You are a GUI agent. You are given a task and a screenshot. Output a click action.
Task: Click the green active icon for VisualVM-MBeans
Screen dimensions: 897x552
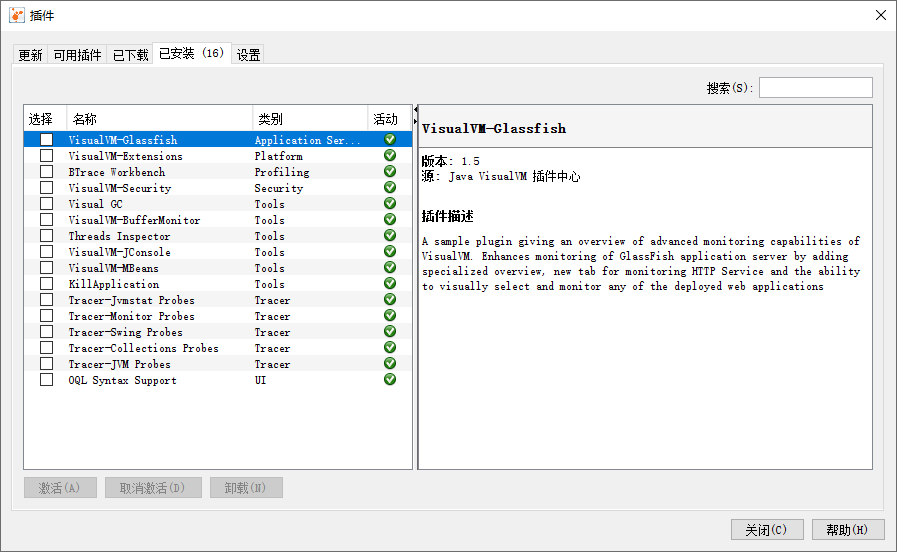tap(390, 268)
